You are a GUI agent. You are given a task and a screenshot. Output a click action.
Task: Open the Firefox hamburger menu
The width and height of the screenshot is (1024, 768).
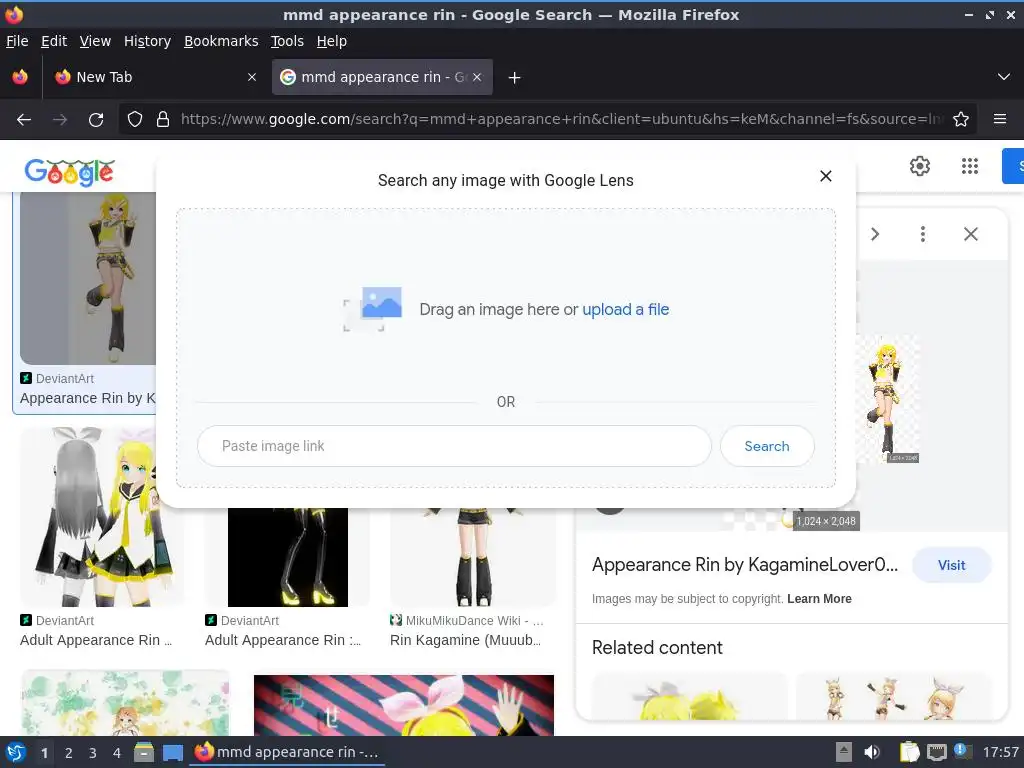tap(1000, 120)
